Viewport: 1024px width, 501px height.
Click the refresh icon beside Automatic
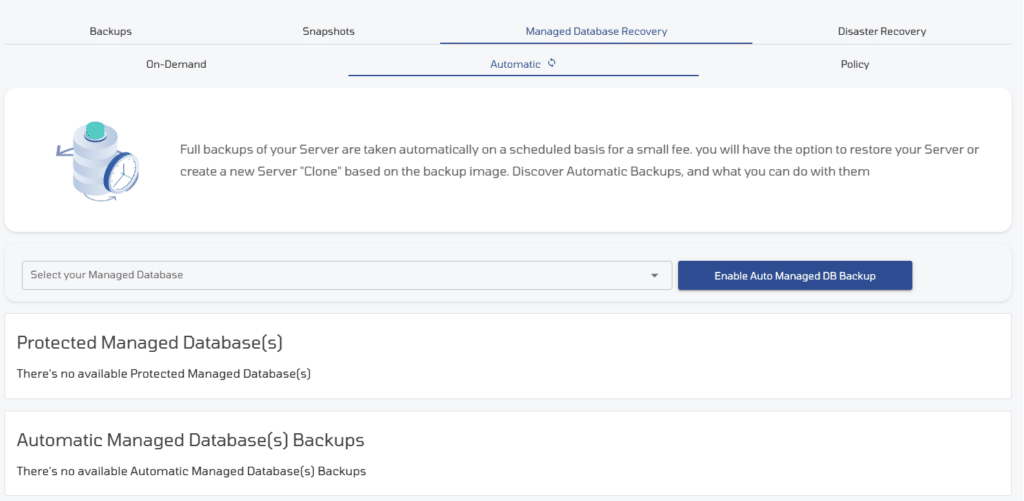pyautogui.click(x=552, y=63)
